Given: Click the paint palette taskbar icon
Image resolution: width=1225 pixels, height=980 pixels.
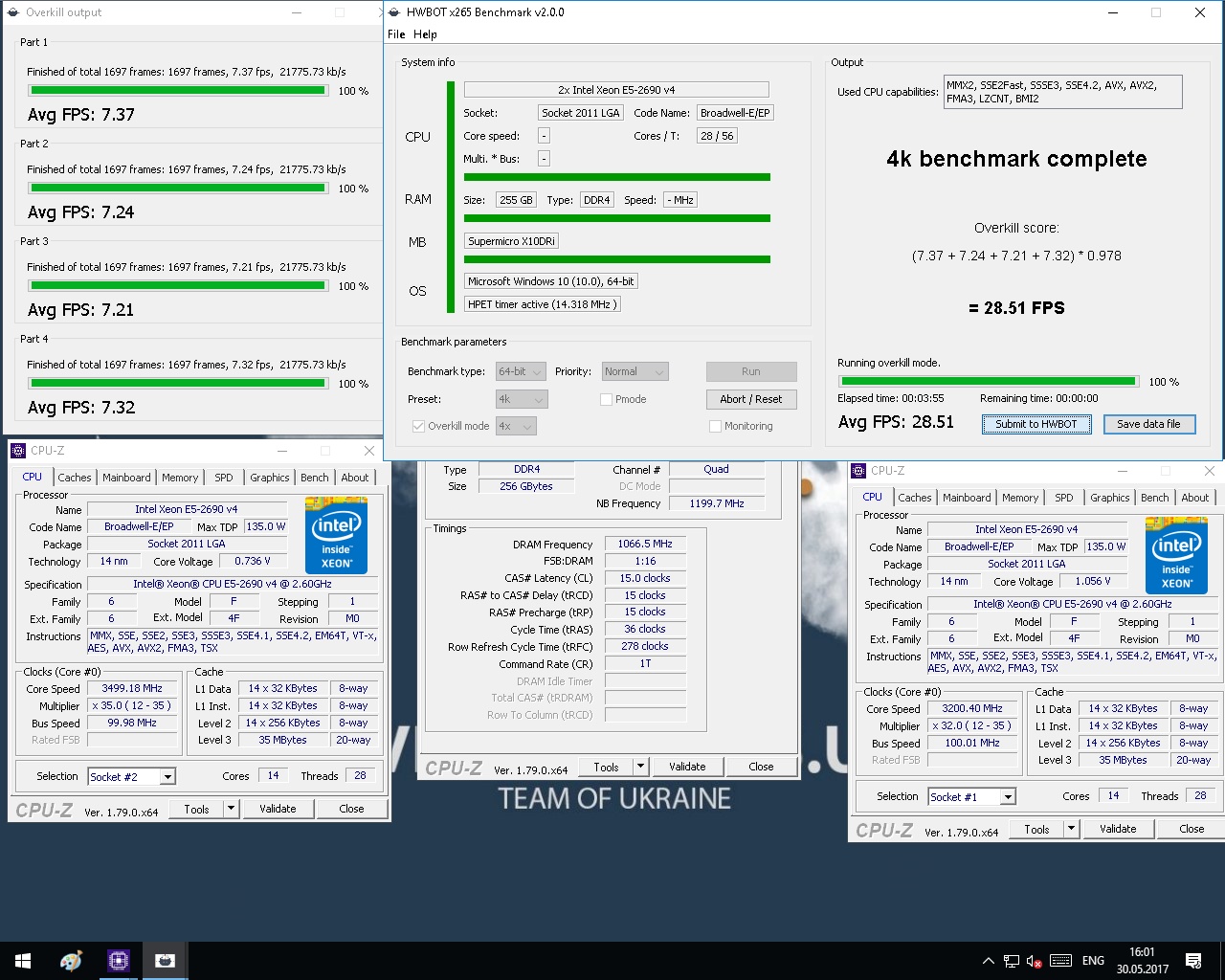Looking at the screenshot, I should (x=71, y=961).
